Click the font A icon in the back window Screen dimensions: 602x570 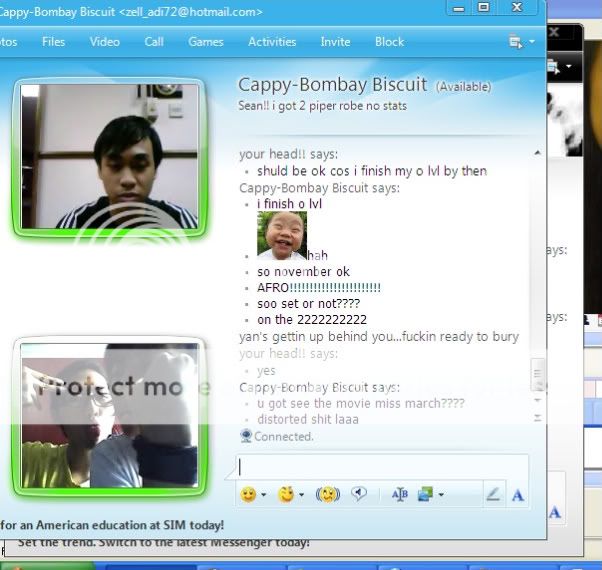554,513
